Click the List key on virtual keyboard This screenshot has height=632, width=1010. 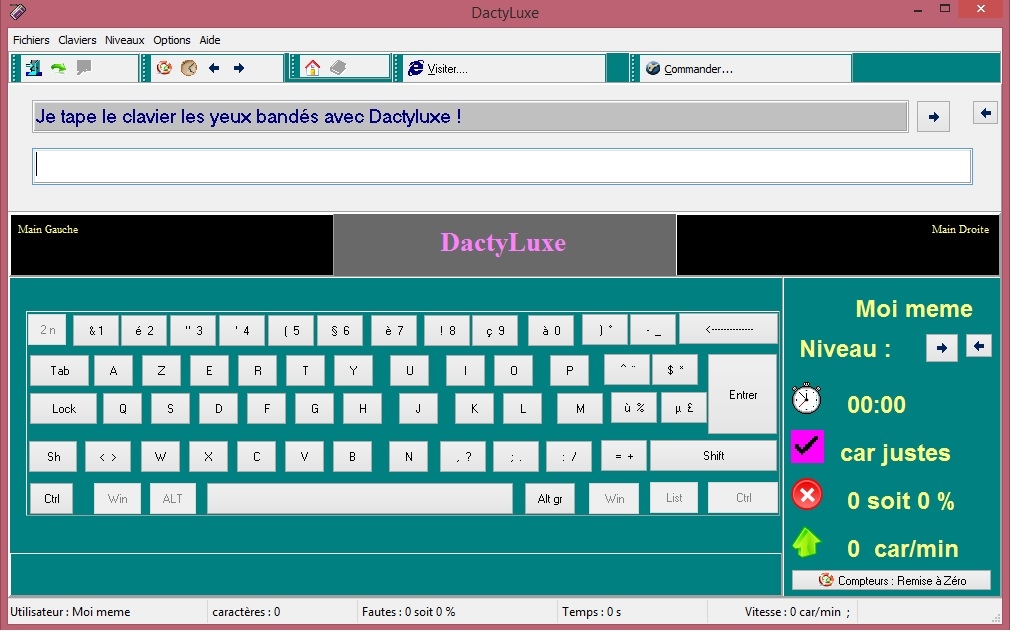[674, 497]
